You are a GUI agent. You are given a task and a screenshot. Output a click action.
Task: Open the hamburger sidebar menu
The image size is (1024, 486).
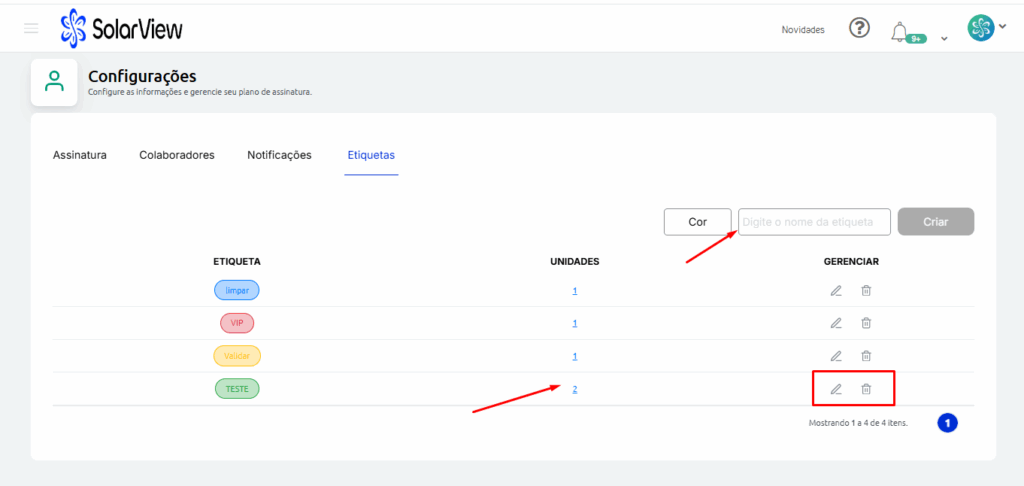click(31, 28)
